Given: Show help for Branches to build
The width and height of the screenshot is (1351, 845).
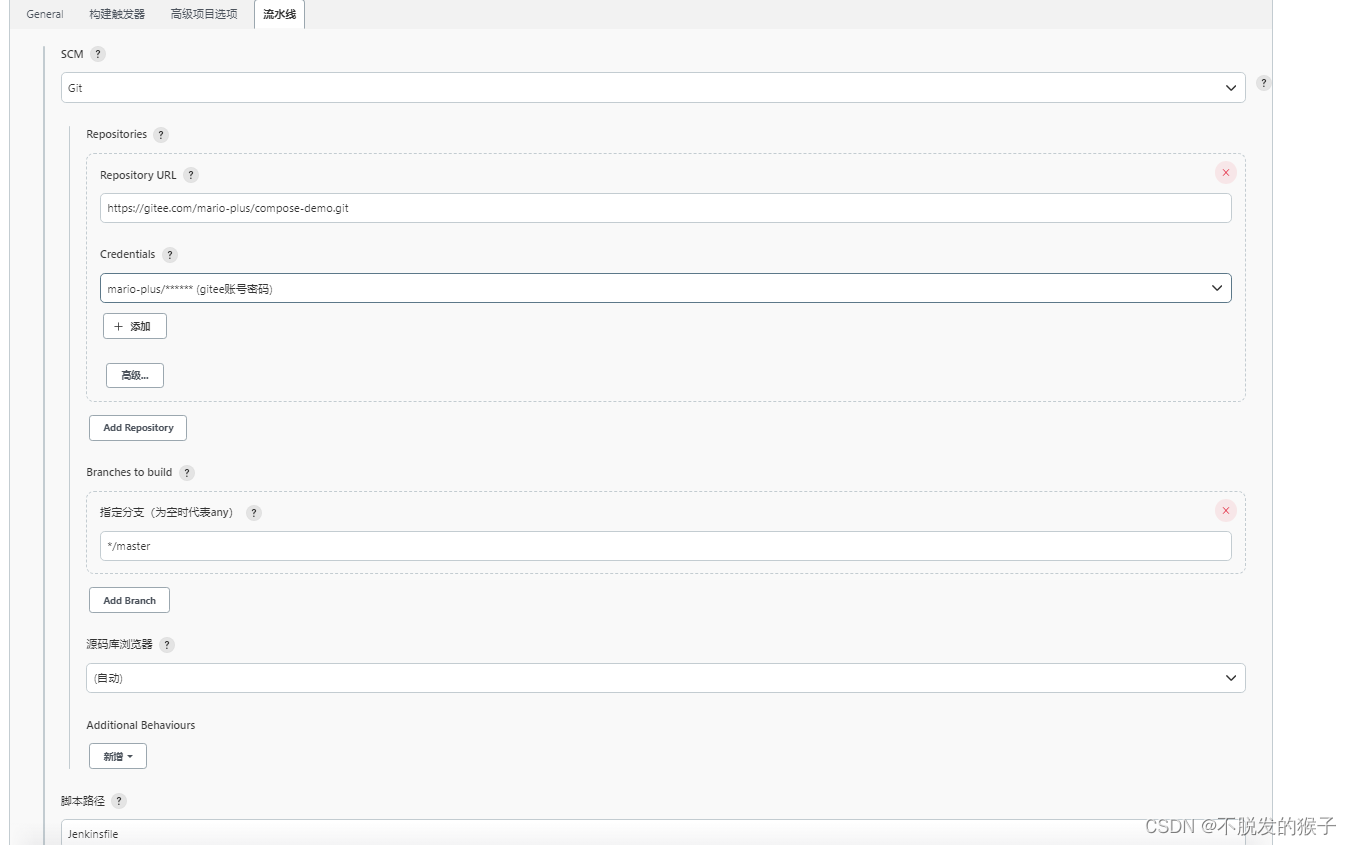Looking at the screenshot, I should tap(187, 473).
